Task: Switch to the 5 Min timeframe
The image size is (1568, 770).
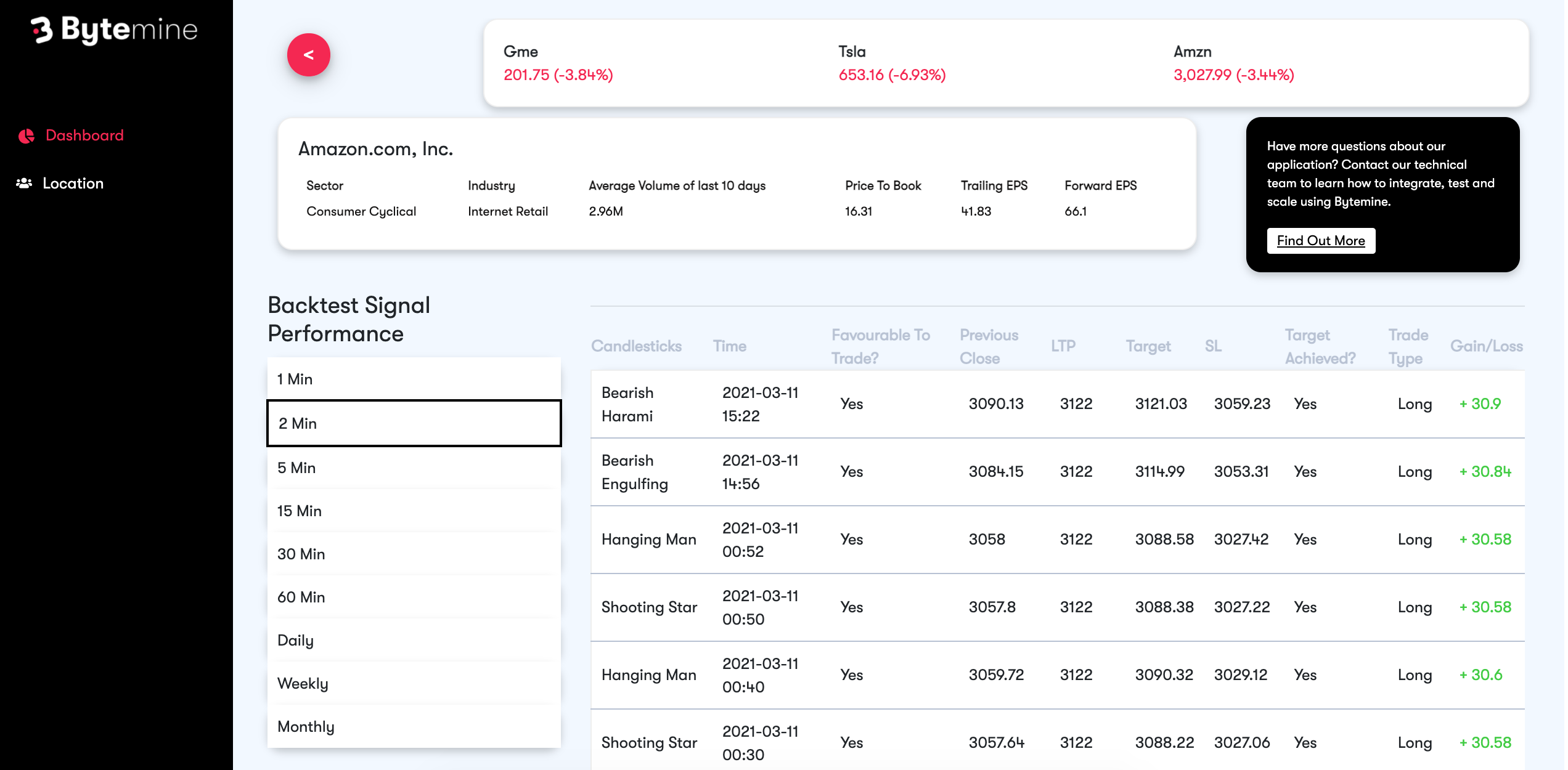Action: pos(414,468)
